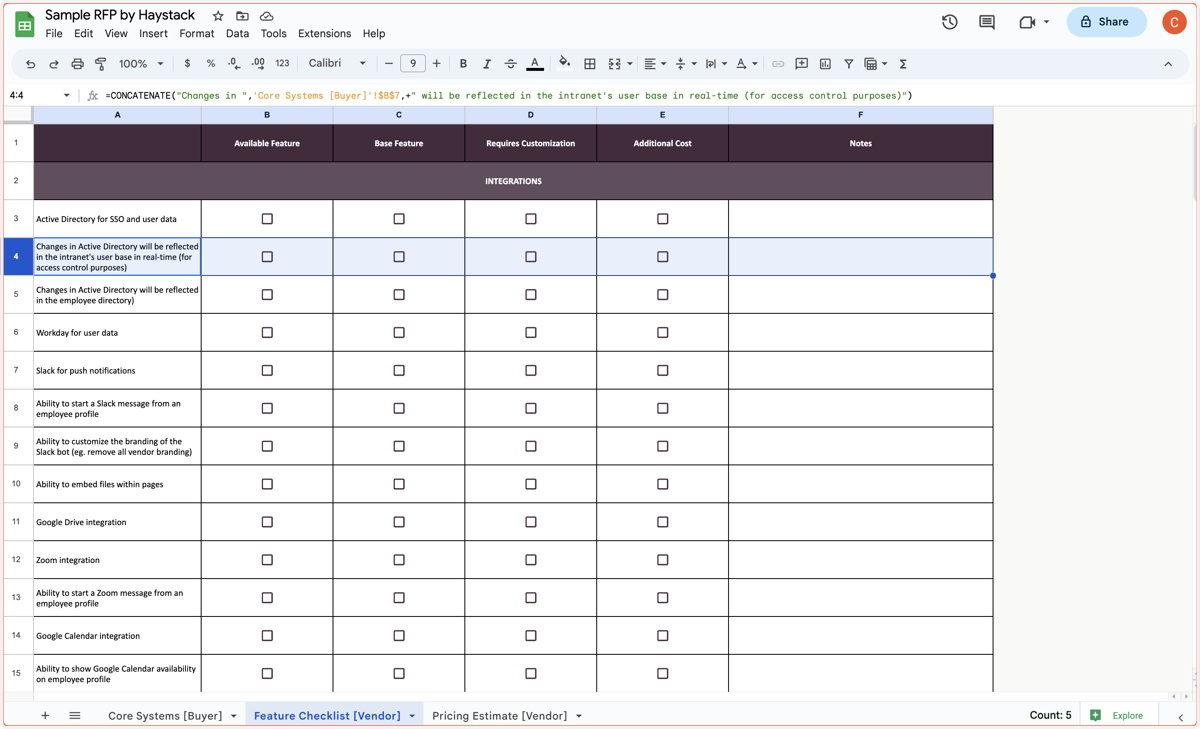Screen dimensions: 1200x729
Task: Check Additional Cost for Google Drive integration
Action: (663, 522)
